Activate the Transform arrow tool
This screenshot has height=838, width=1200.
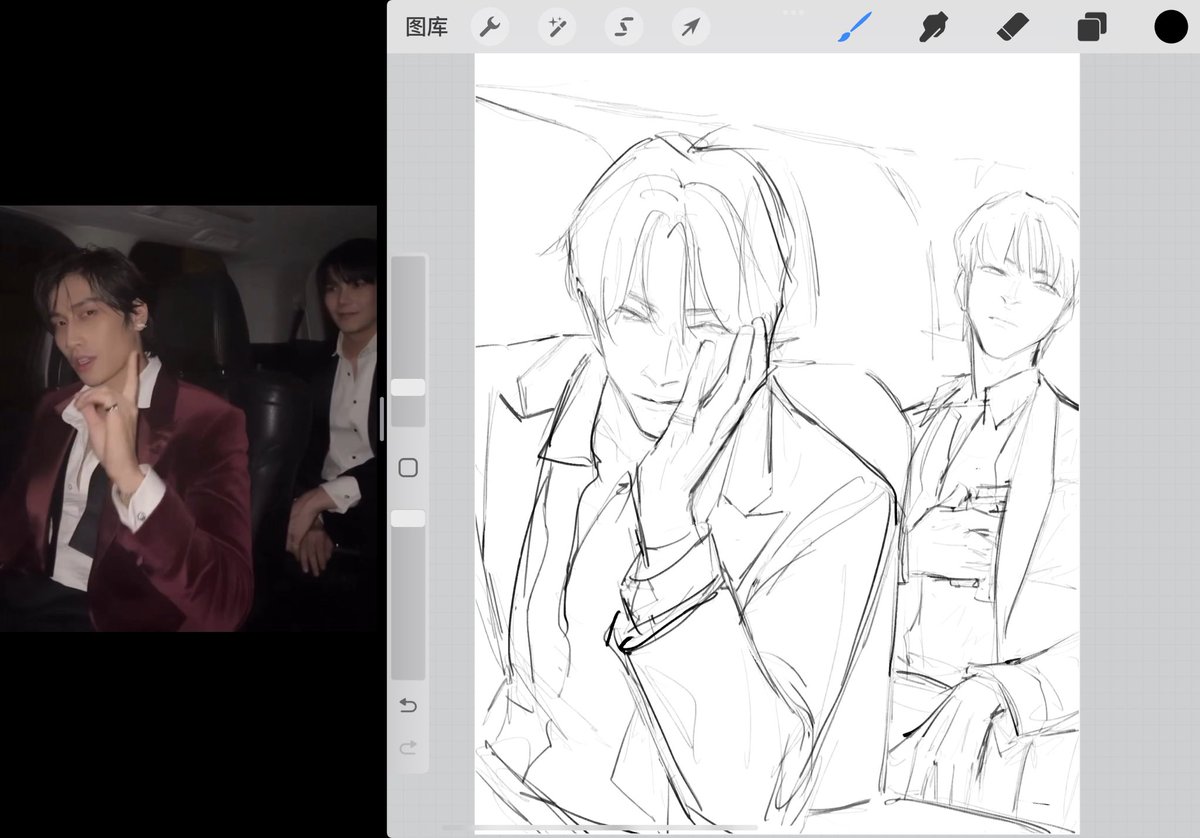pyautogui.click(x=691, y=27)
